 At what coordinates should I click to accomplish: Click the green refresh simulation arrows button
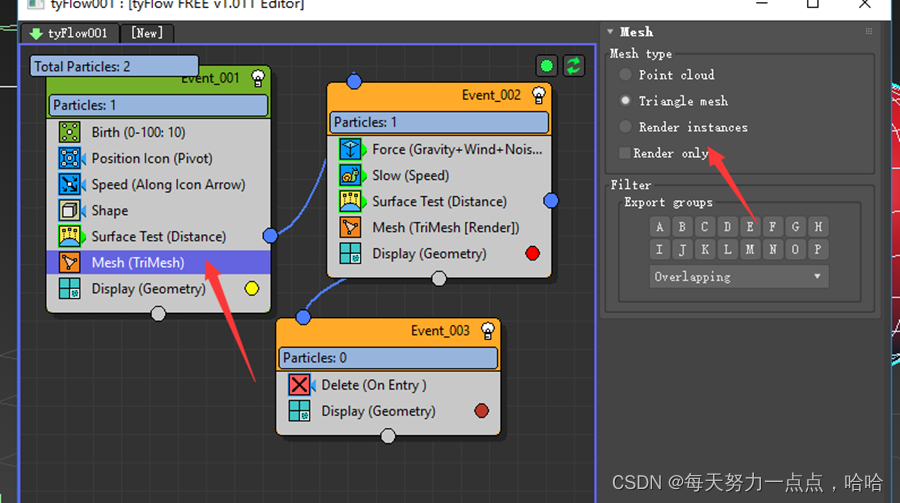573,66
